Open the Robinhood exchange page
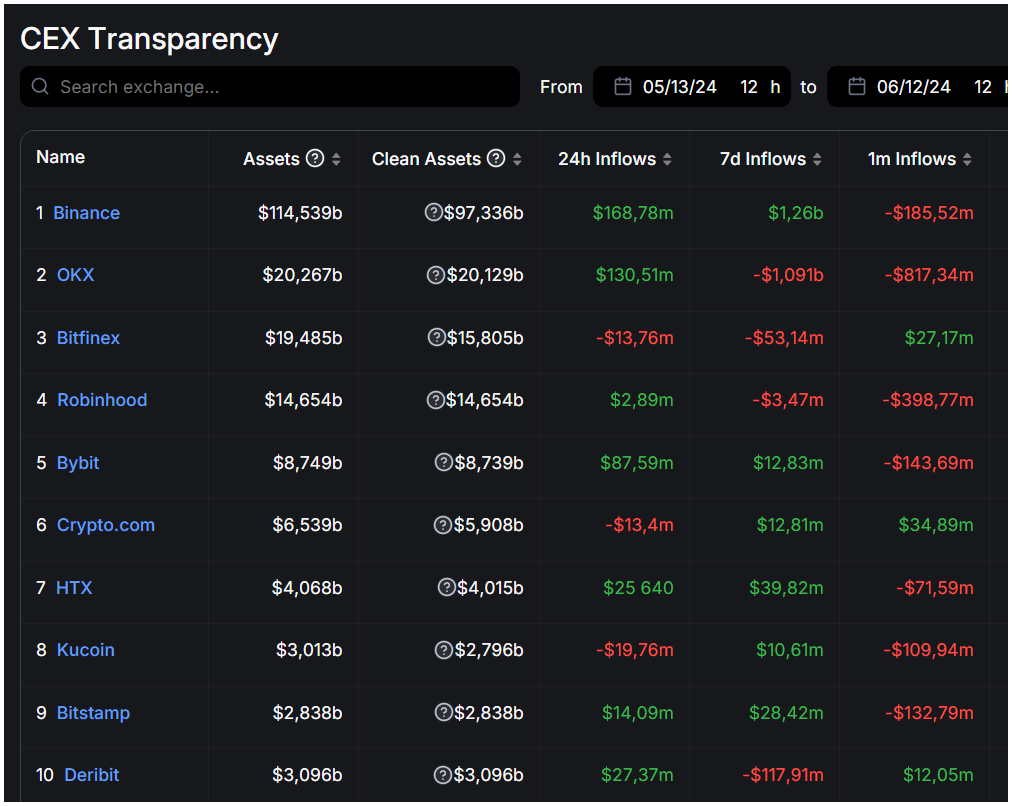1012x806 pixels. 102,400
